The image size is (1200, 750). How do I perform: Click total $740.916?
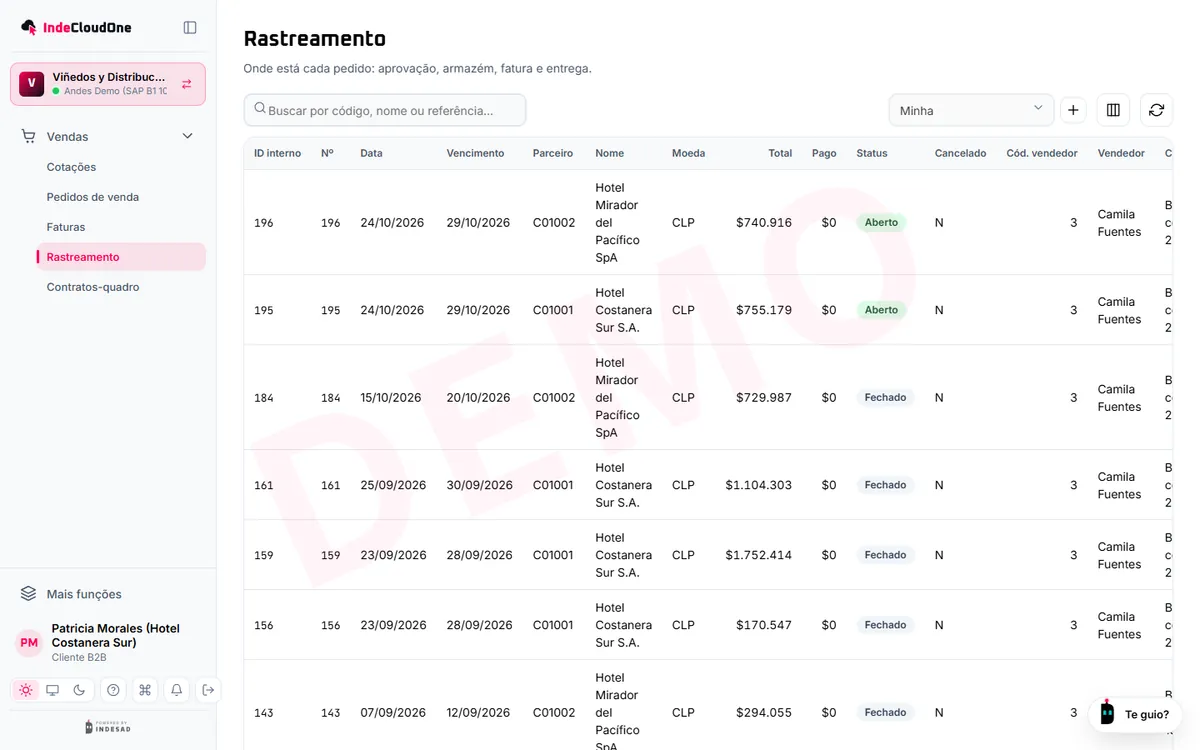point(764,222)
